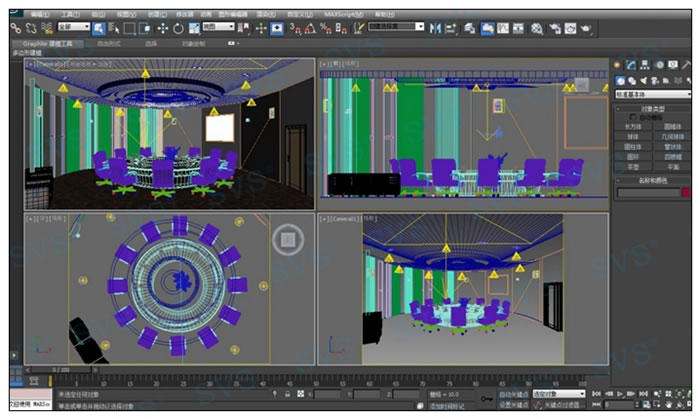The height and width of the screenshot is (419, 700).
Task: Collapse the Object Type (对象类型) rollout
Action: [x=652, y=107]
